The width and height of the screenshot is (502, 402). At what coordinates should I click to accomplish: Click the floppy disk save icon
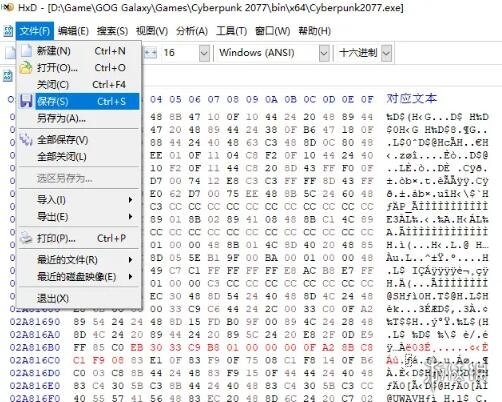pyautogui.click(x=26, y=101)
